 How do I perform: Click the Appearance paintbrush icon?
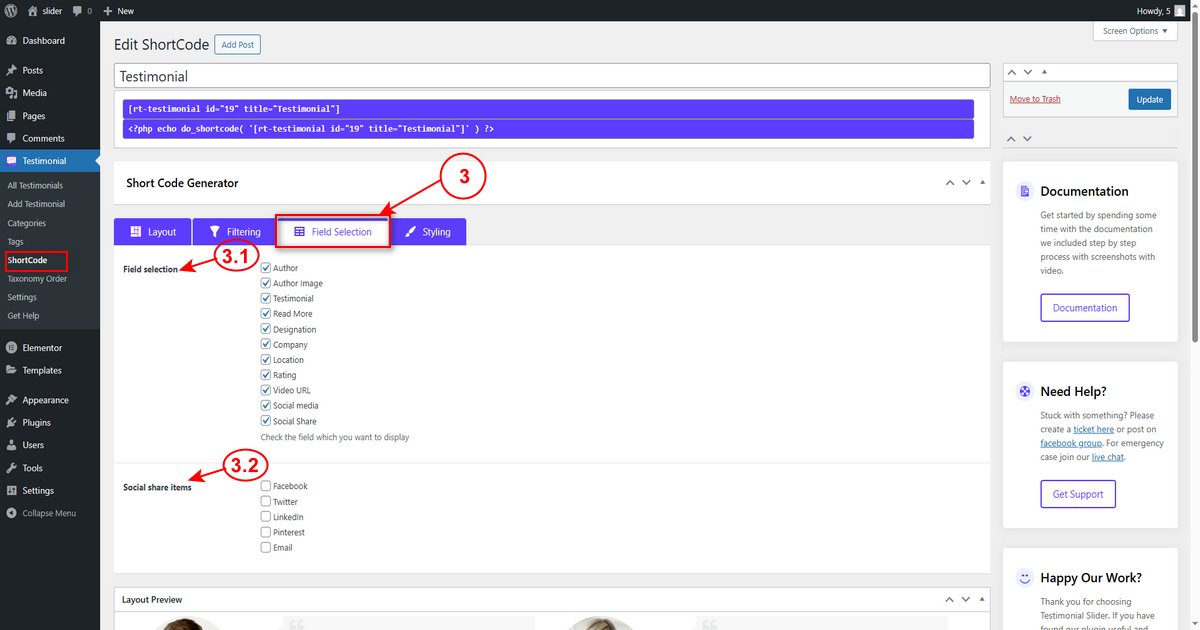[x=11, y=400]
